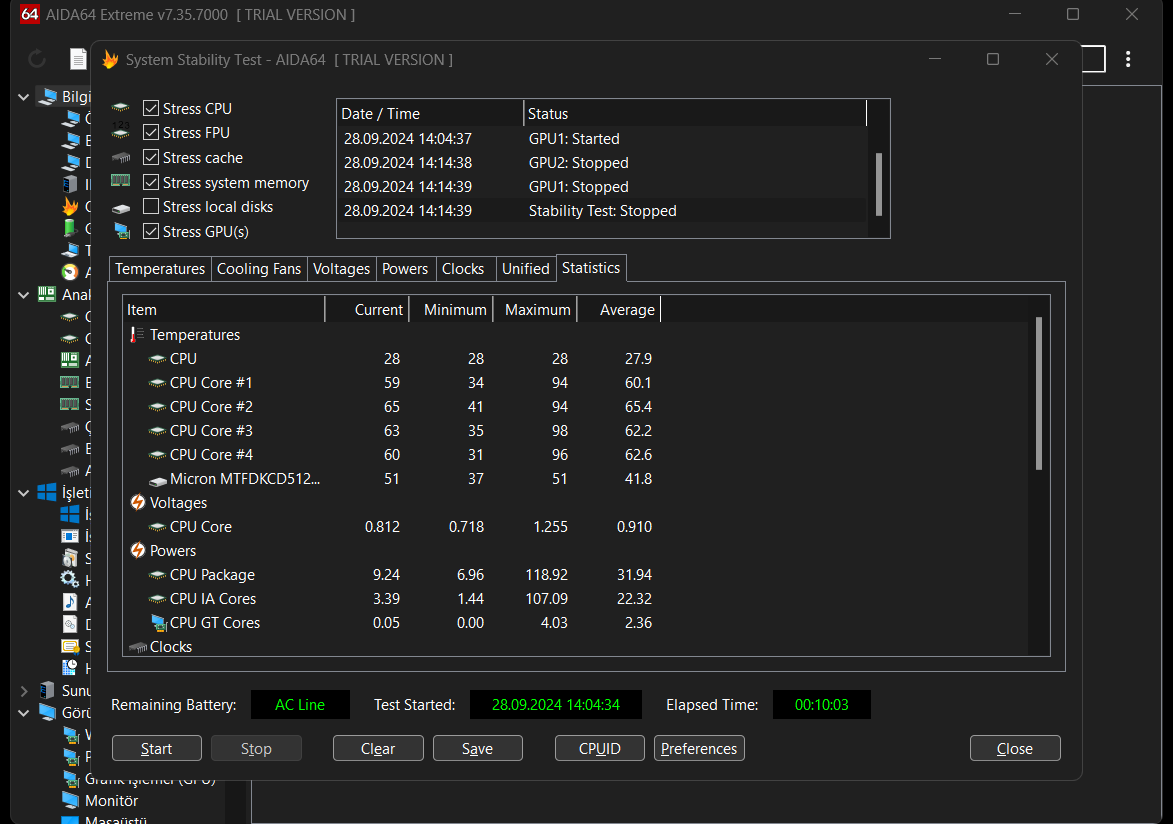
Task: Click the server icon of Sunu tree node
Action: pyautogui.click(x=47, y=690)
